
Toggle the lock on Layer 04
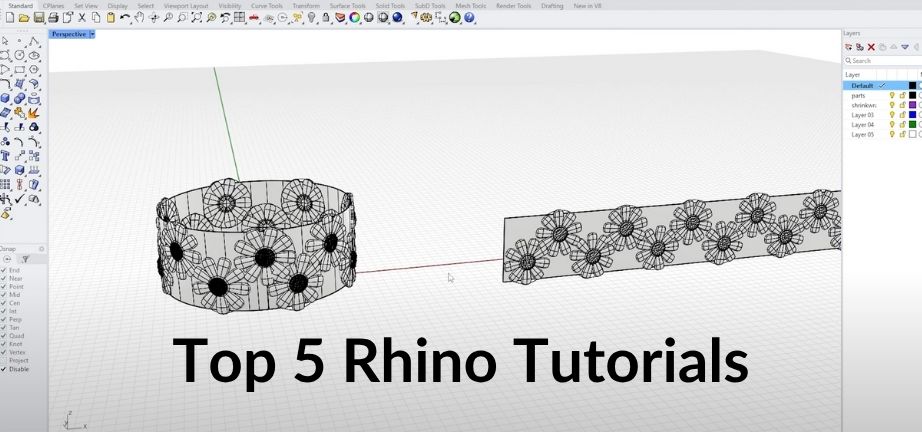(902, 125)
